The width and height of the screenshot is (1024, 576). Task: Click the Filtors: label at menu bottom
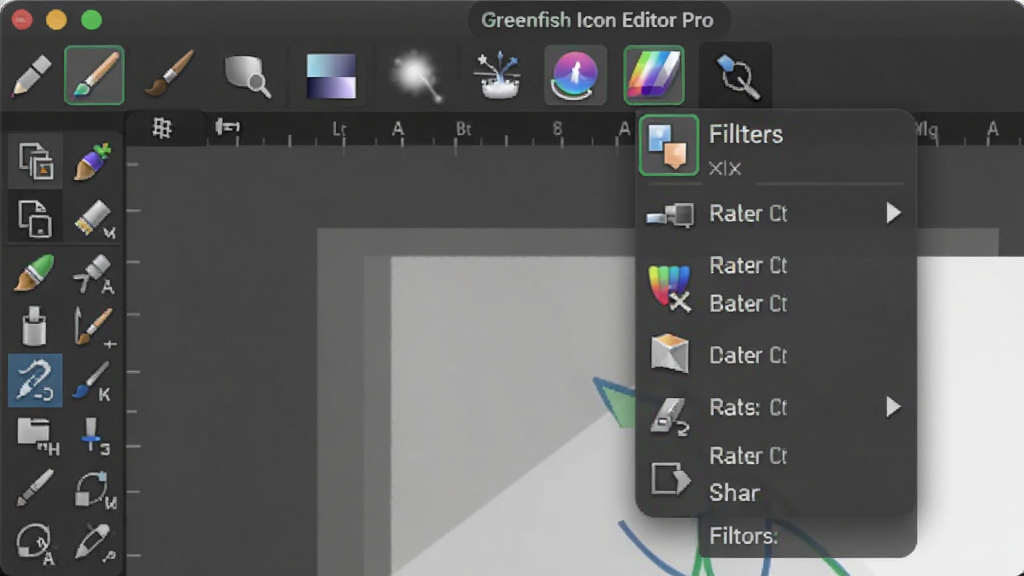tap(743, 536)
